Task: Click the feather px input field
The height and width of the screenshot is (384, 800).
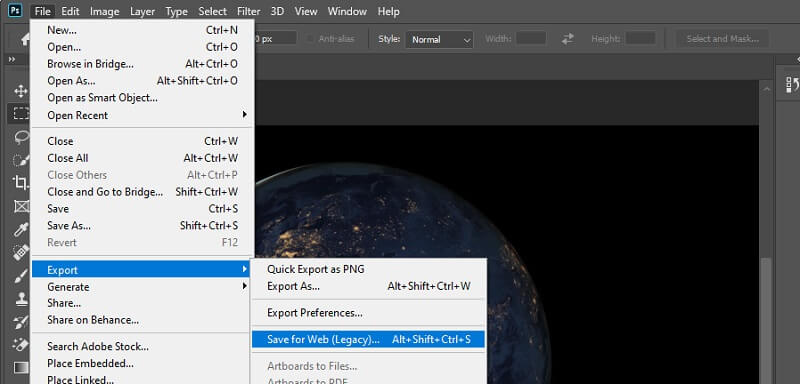Action: click(x=276, y=38)
